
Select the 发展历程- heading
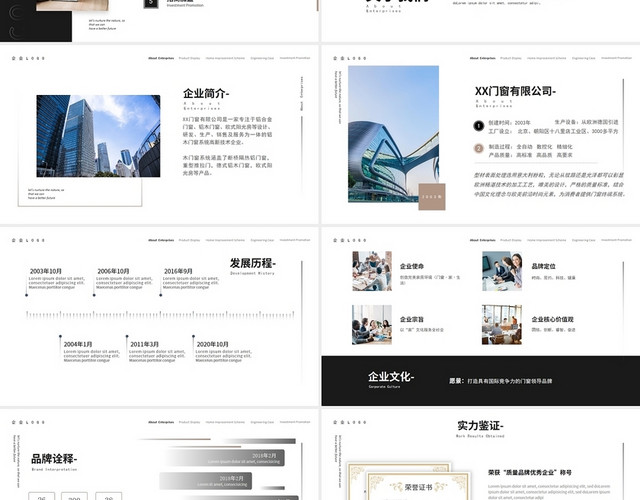click(x=253, y=263)
